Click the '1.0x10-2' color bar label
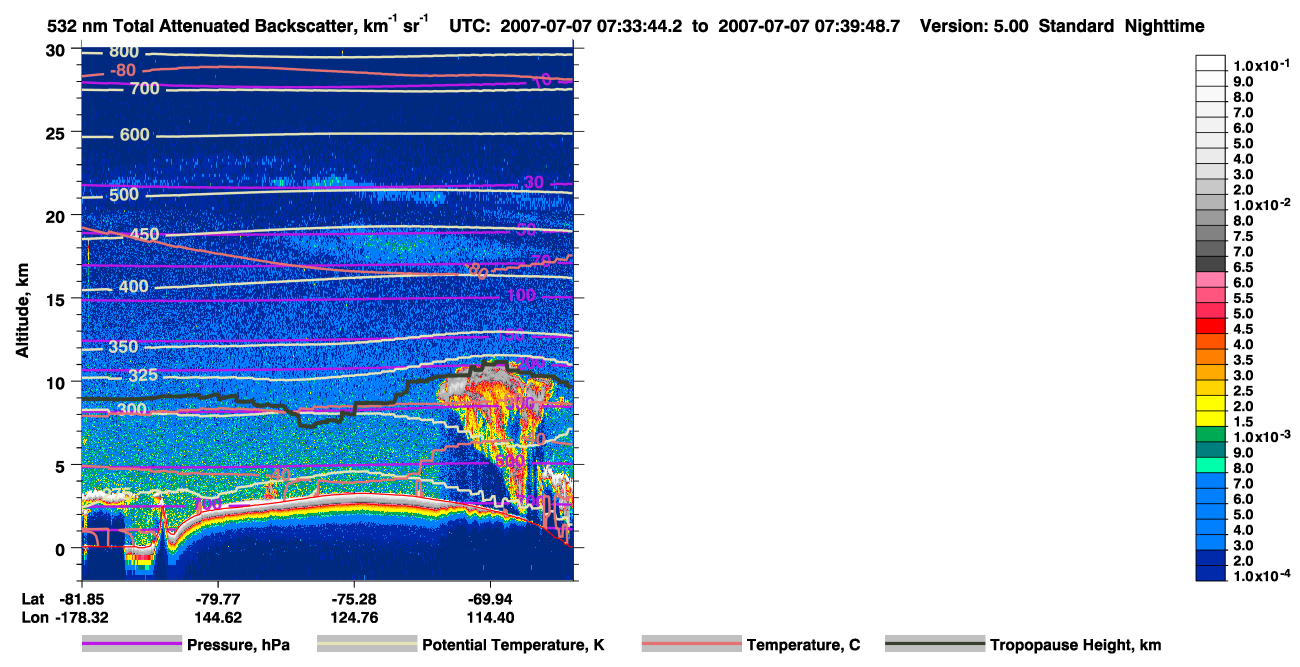 pos(1262,205)
